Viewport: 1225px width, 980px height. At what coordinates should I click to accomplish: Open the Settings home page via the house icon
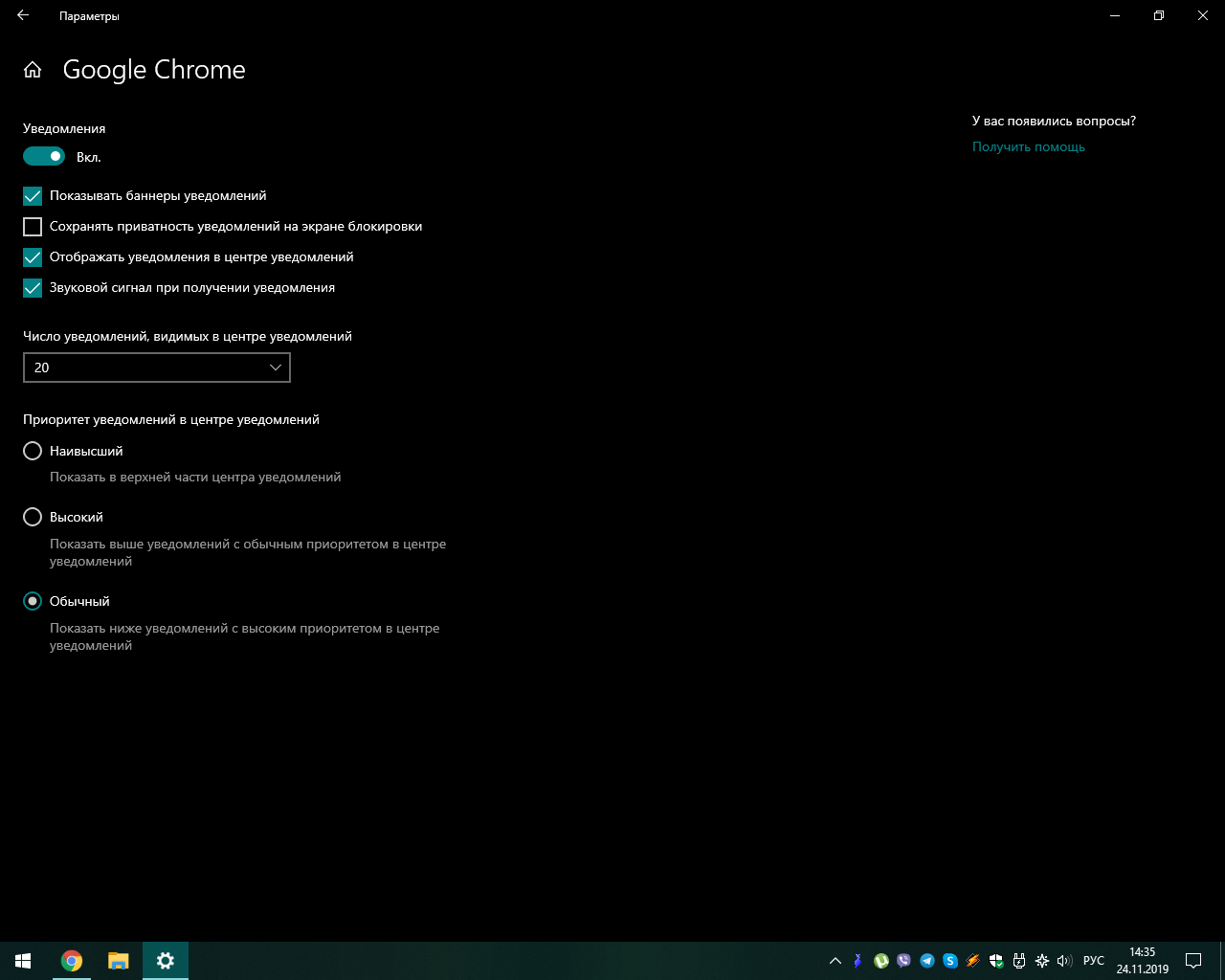33,70
